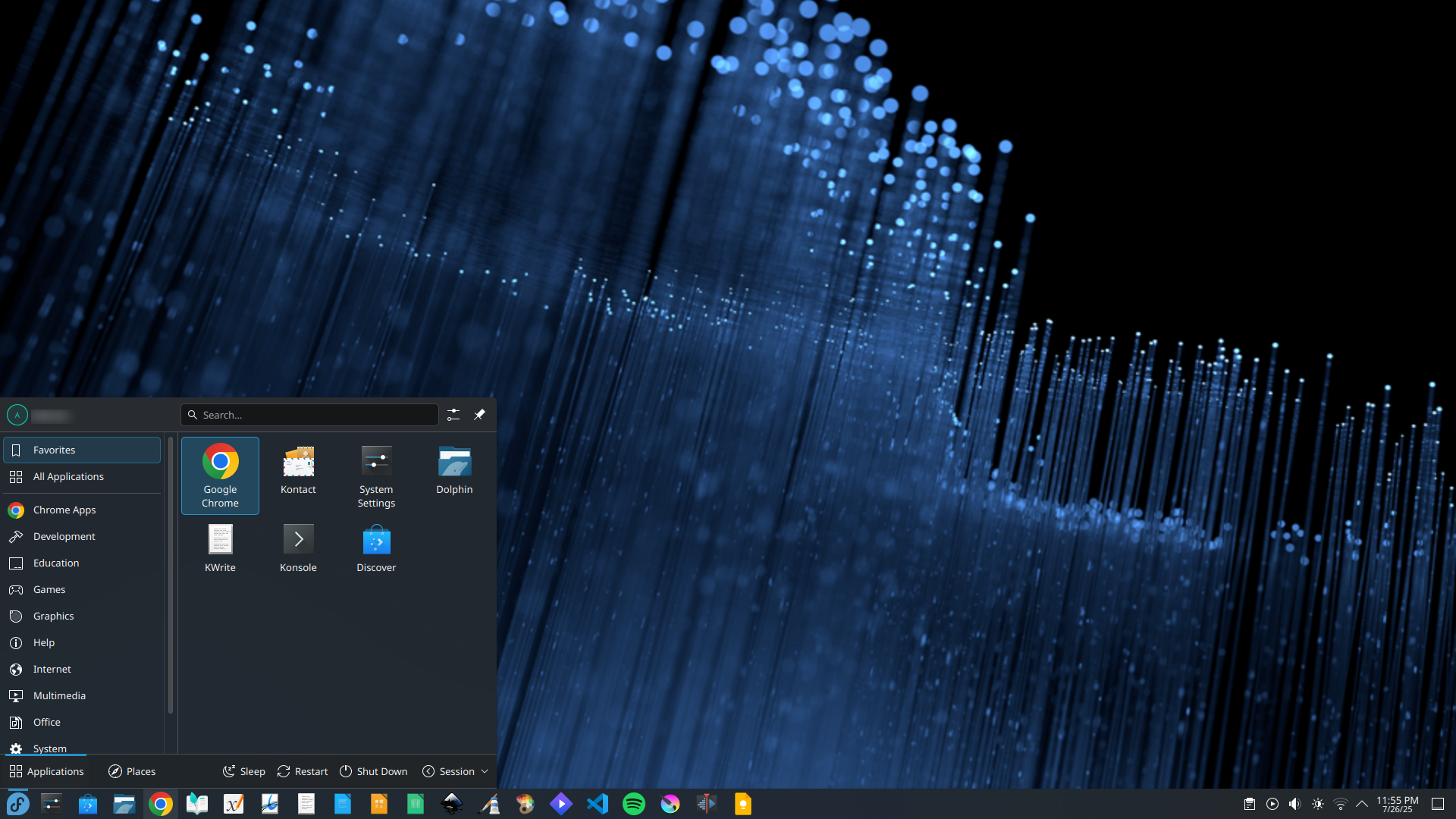Viewport: 1456px width, 819px height.
Task: Click the Show Desktop button
Action: [1438, 804]
